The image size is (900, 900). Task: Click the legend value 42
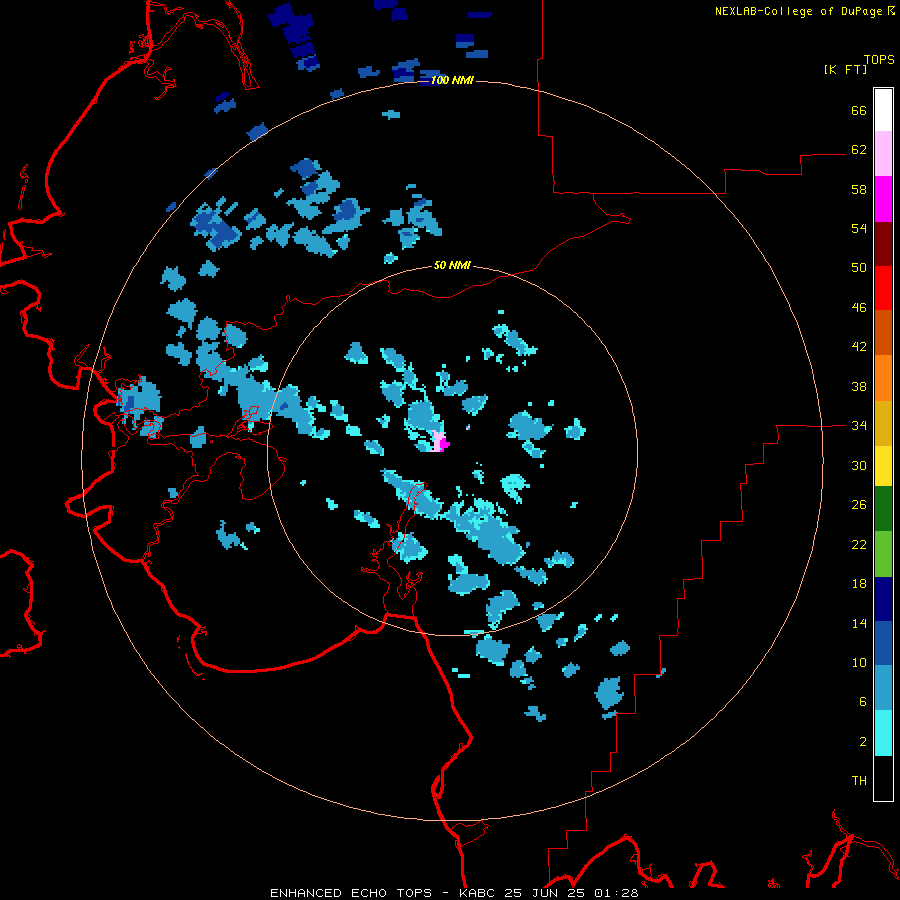[x=859, y=347]
